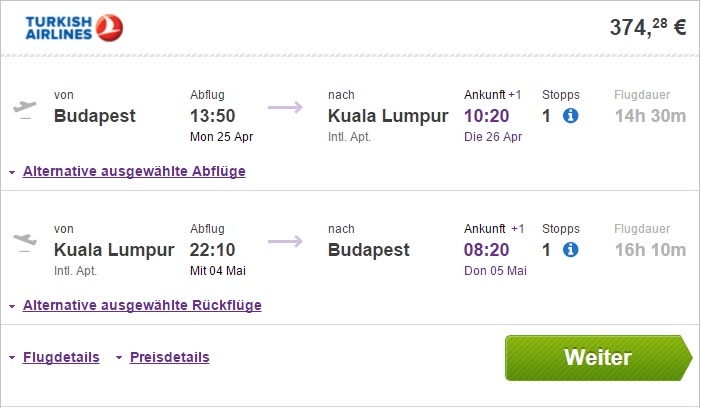The height and width of the screenshot is (408, 701).
Task: Expand Flugdetails section
Action: point(60,357)
